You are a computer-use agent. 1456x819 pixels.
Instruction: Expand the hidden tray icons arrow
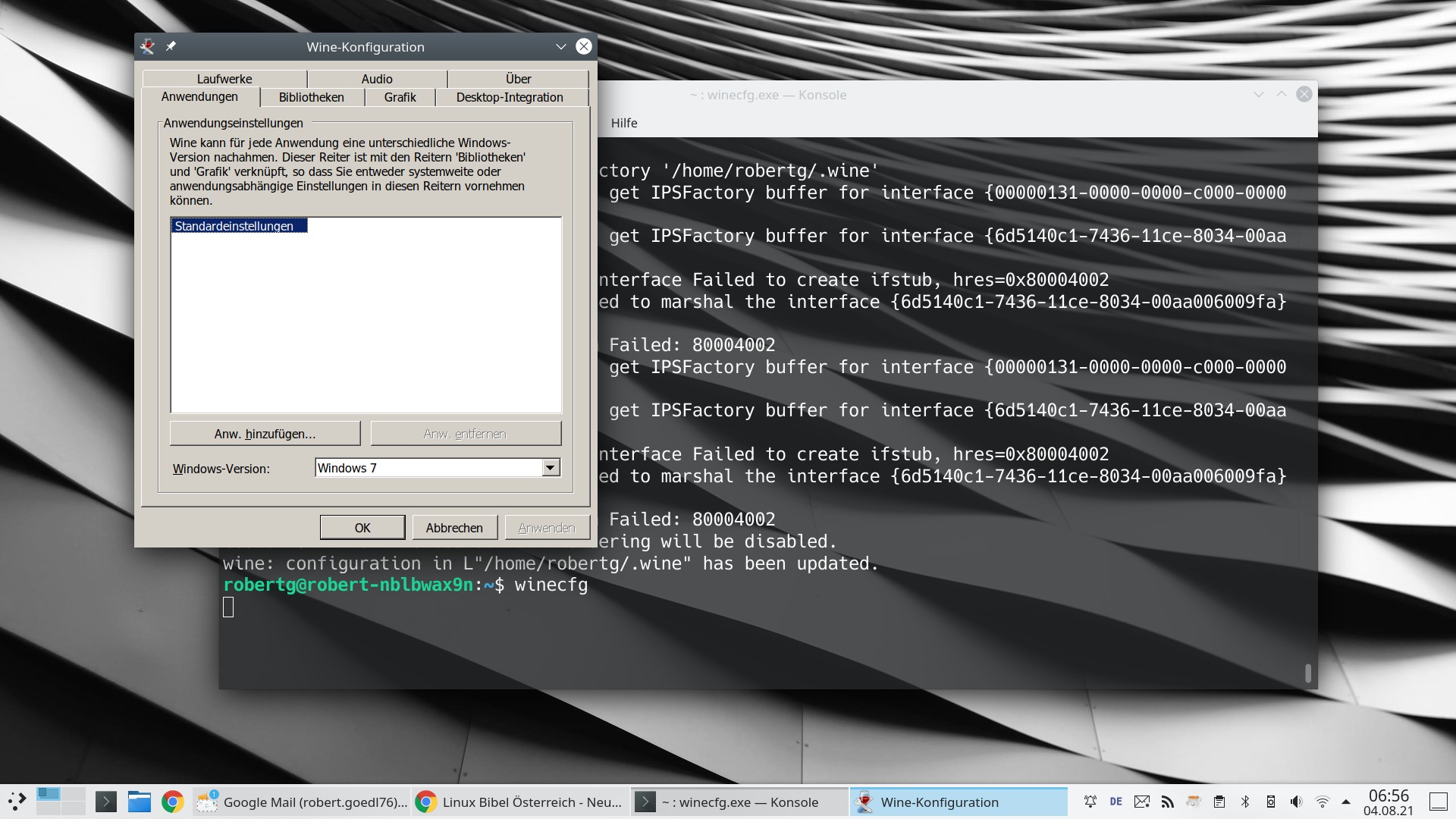click(1347, 802)
